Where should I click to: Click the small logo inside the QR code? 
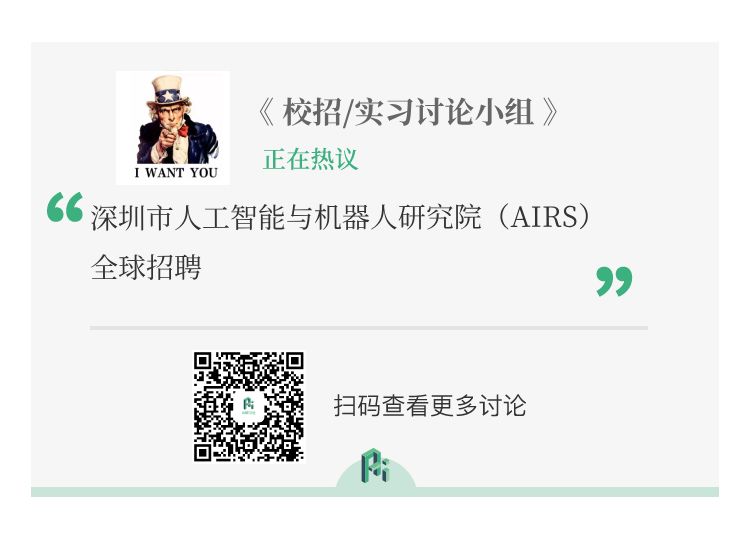(249, 407)
